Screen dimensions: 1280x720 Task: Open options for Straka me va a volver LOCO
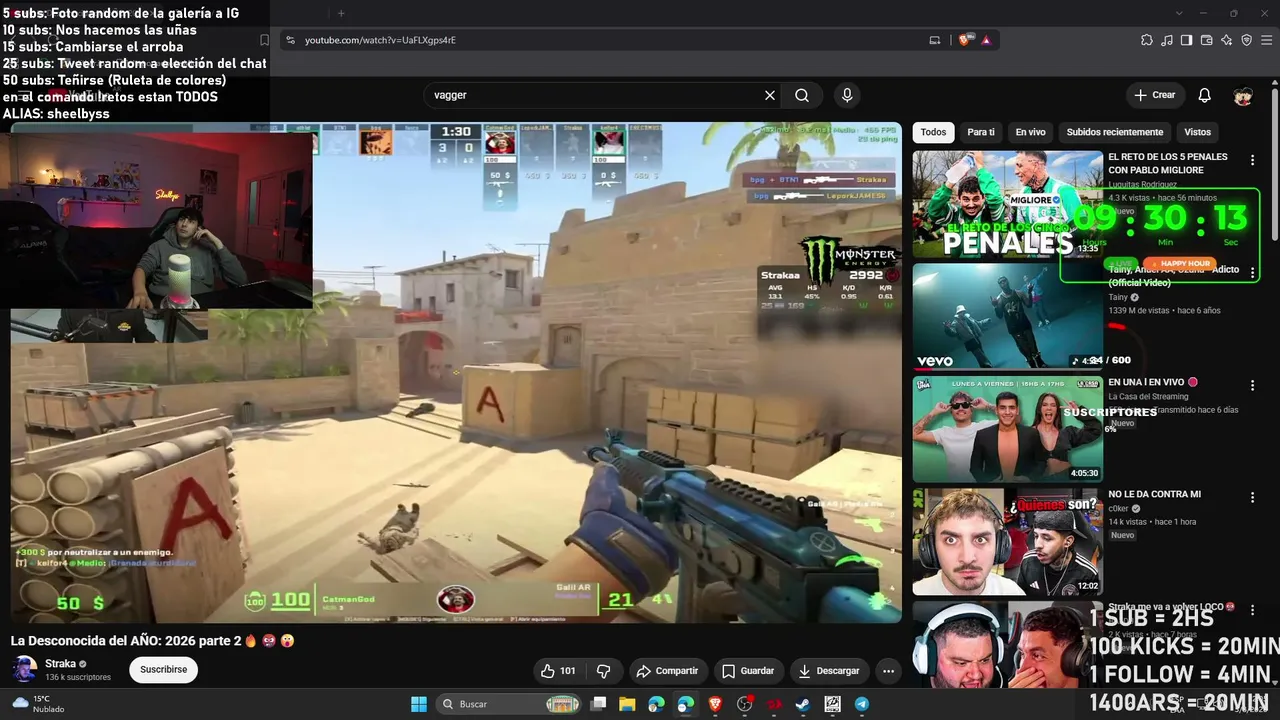[x=1252, y=610]
